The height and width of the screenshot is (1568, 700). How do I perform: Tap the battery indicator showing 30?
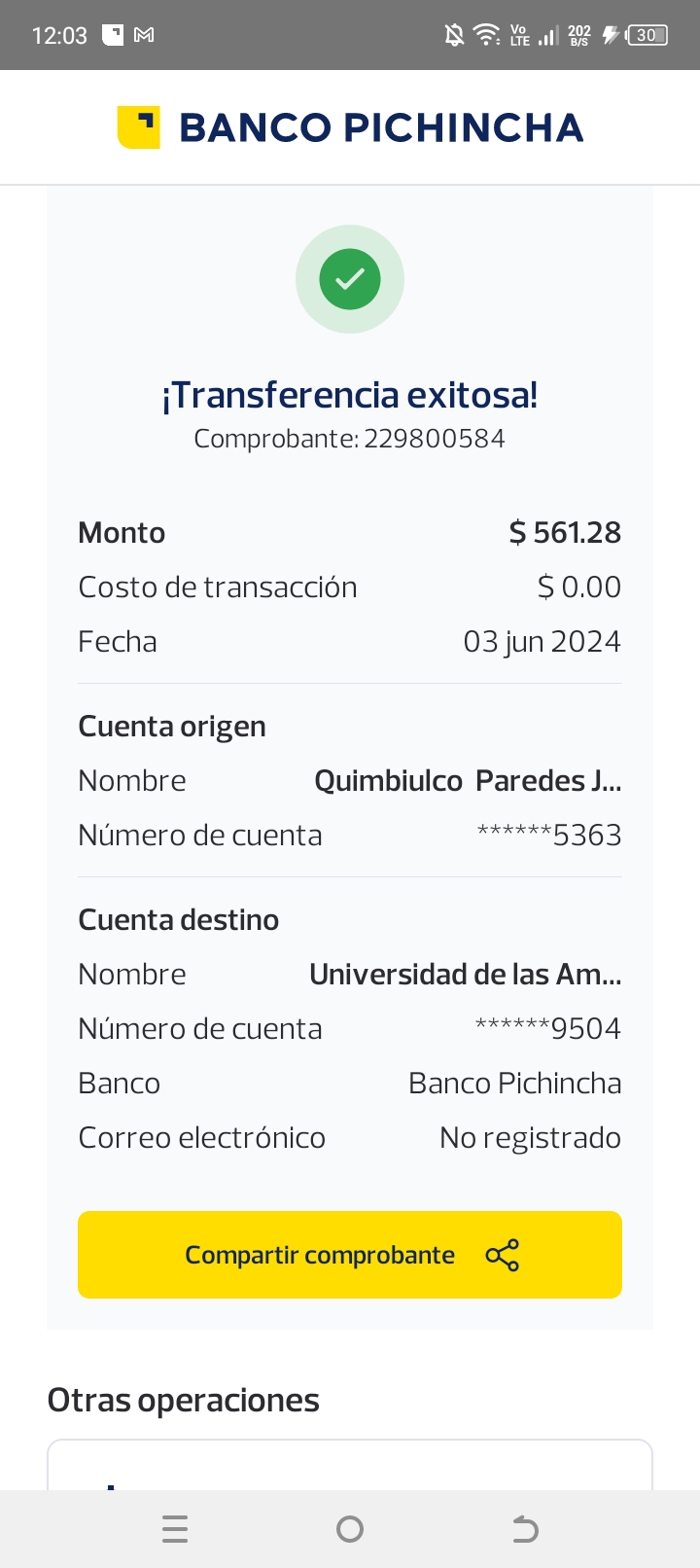click(x=647, y=35)
